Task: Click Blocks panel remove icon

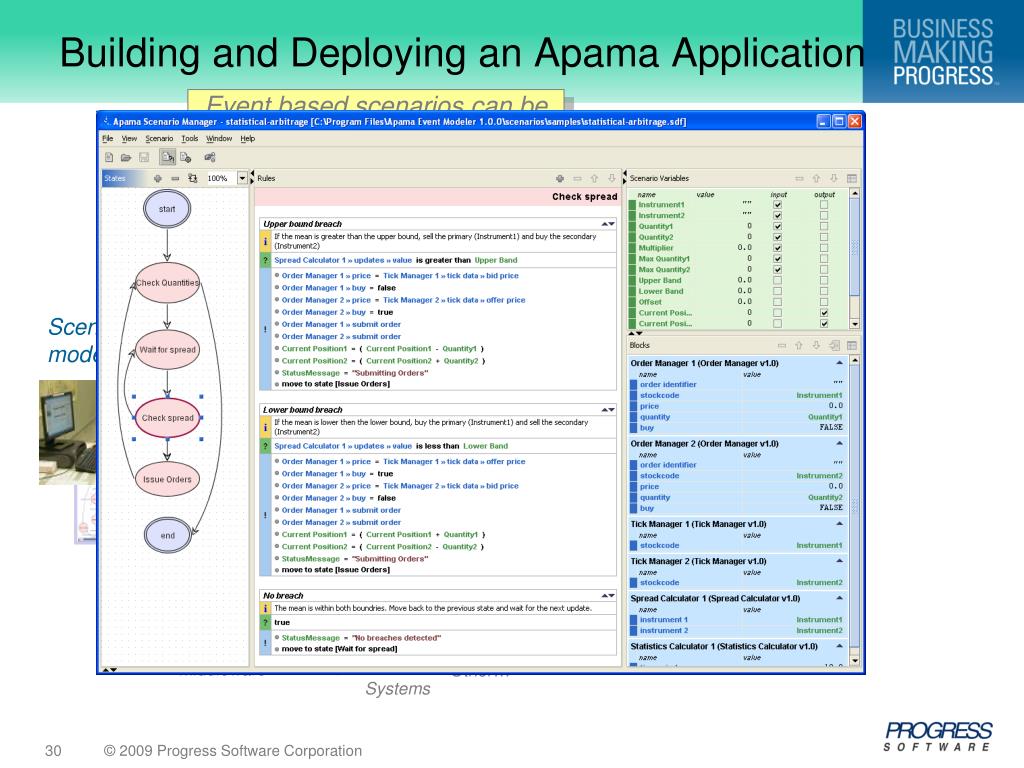Action: click(782, 345)
